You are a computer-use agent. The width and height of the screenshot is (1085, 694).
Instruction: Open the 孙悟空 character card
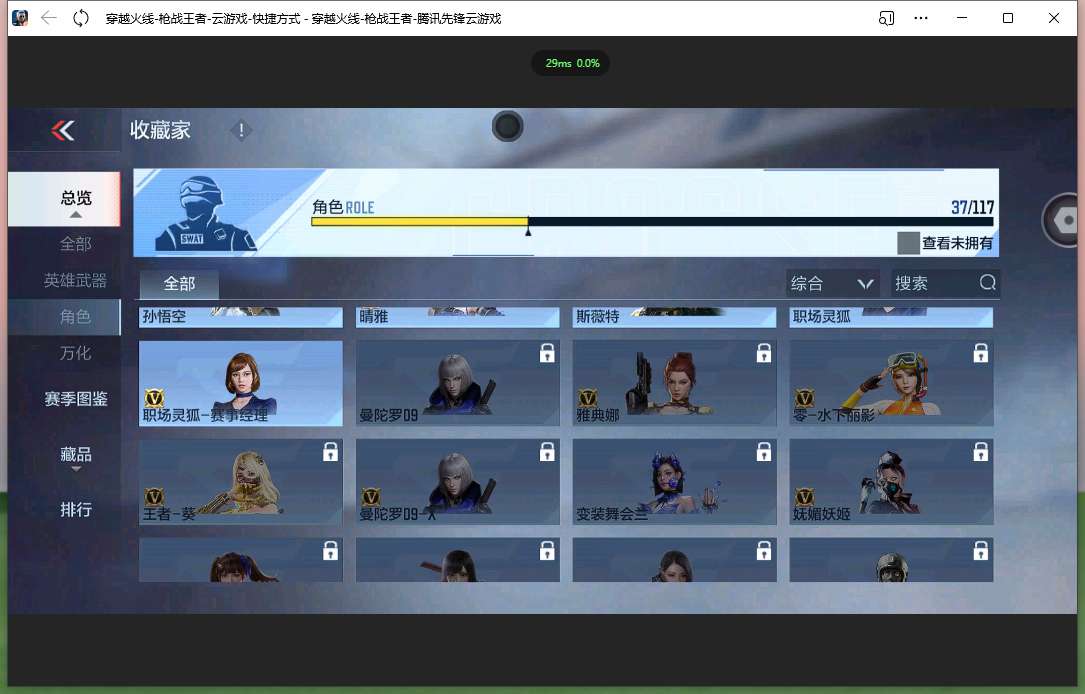(x=241, y=317)
